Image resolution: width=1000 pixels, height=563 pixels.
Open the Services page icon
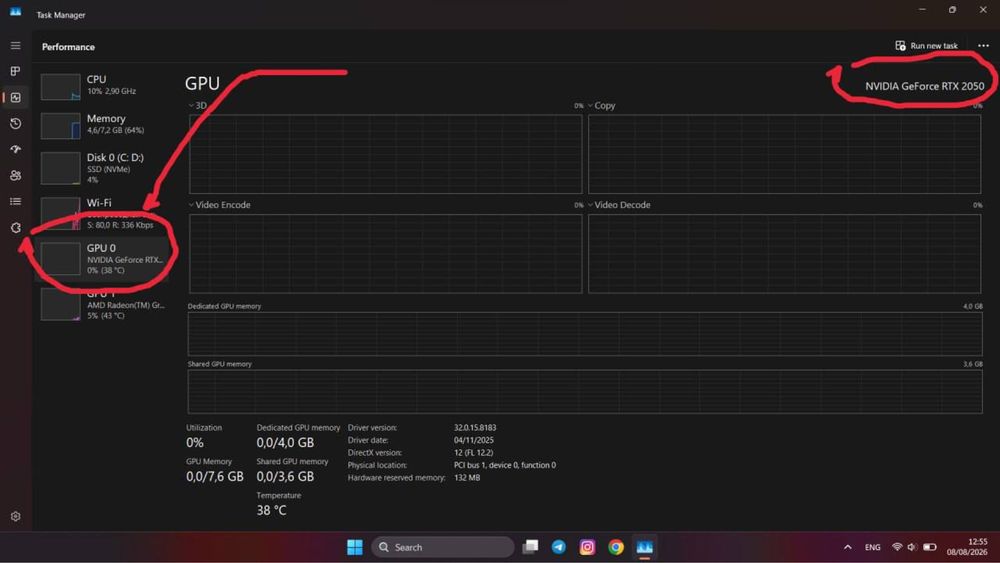(x=15, y=228)
